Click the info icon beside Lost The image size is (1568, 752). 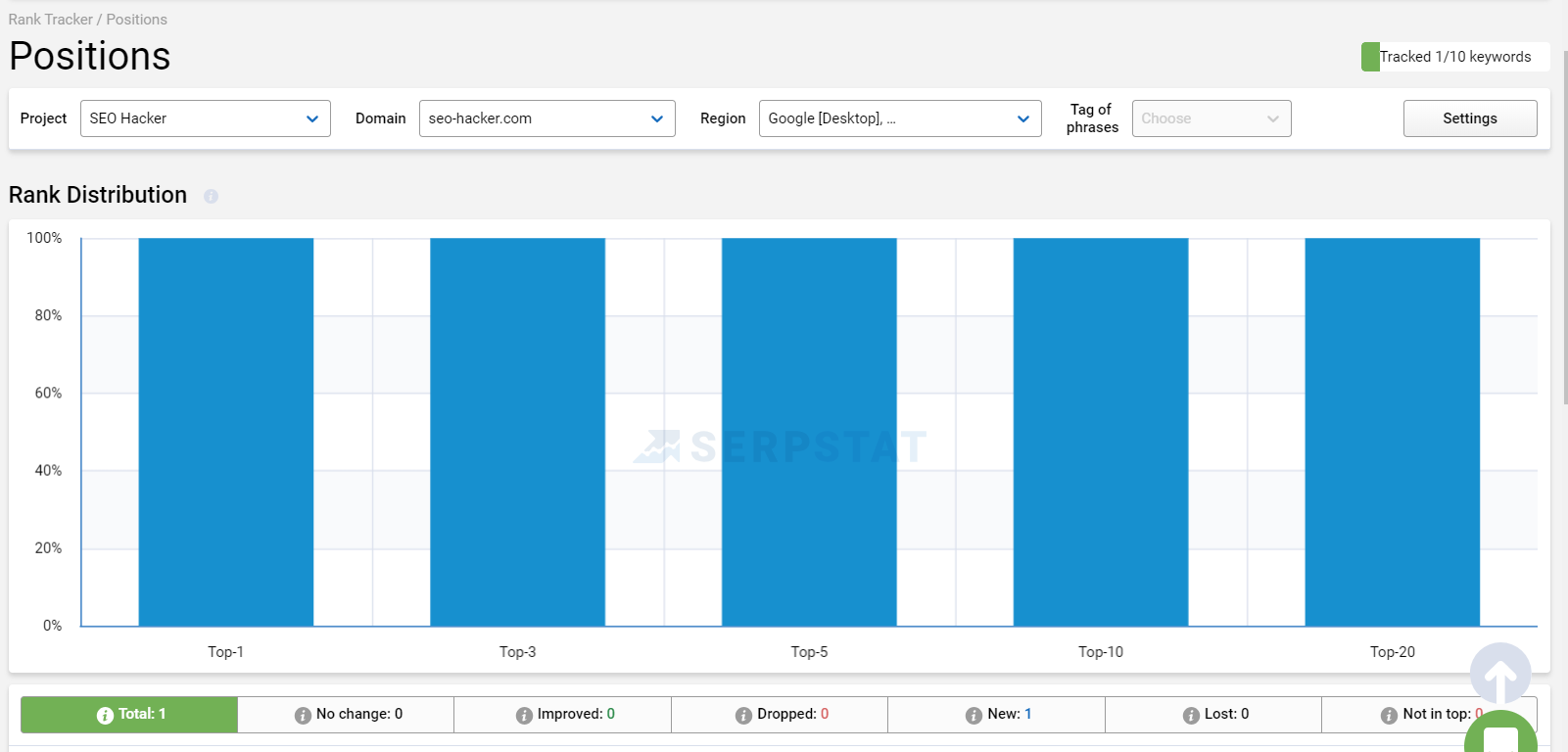[x=1191, y=716]
